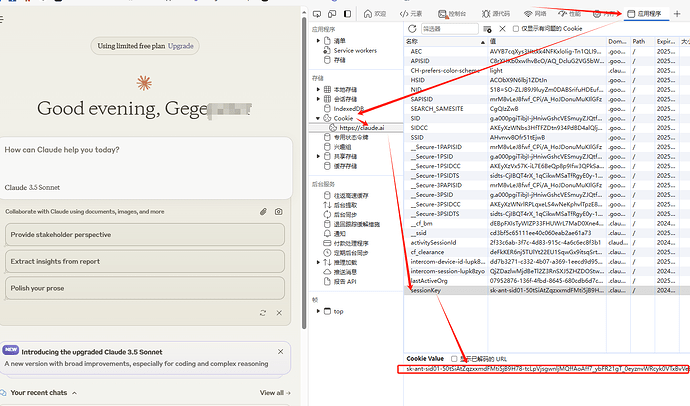Select 定期后台同步 periodic sync clock item
Image resolution: width=690 pixels, height=406 pixels.
346,253
